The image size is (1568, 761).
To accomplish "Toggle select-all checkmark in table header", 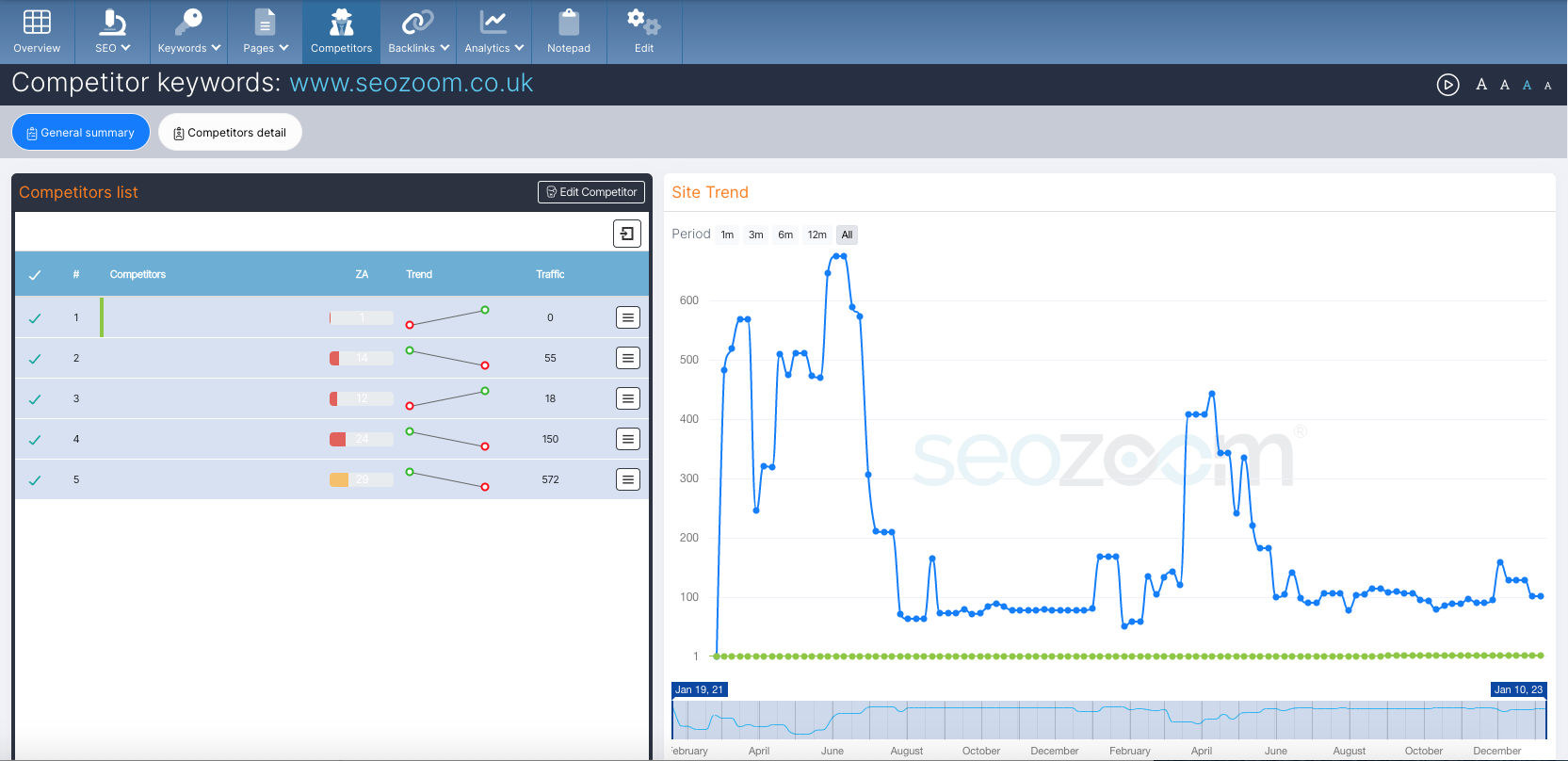I will pyautogui.click(x=35, y=275).
